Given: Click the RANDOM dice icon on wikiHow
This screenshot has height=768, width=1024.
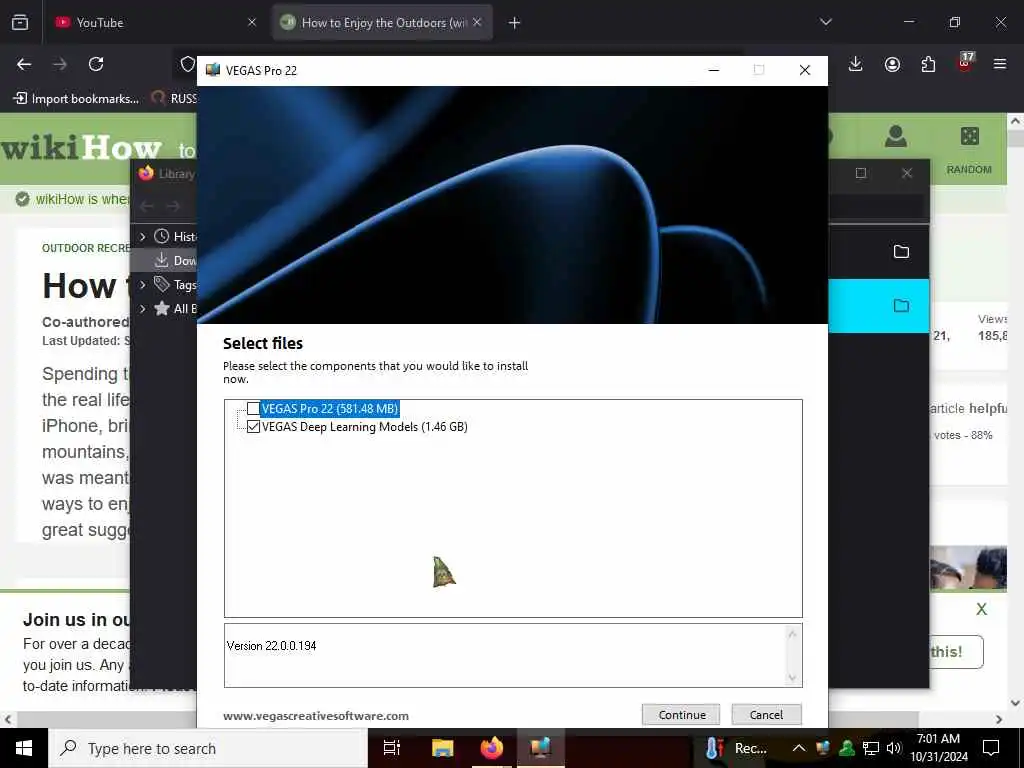Looking at the screenshot, I should (970, 136).
